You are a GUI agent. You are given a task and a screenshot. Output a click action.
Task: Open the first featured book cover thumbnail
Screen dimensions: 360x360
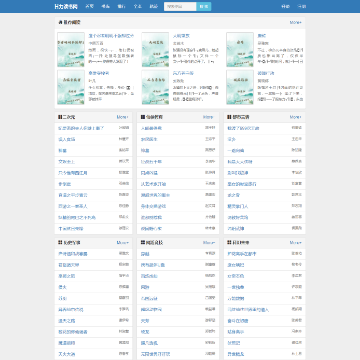coord(71,49)
